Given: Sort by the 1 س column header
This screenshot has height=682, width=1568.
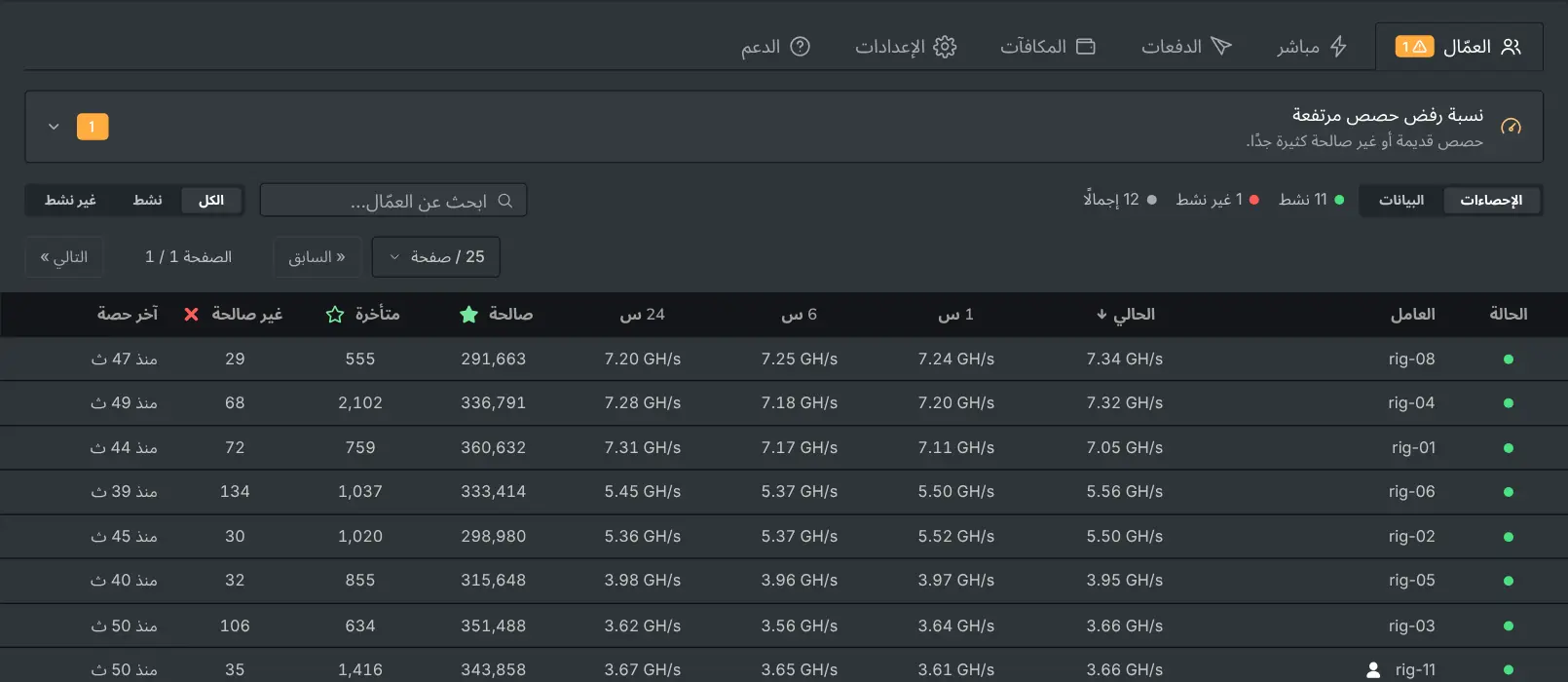Looking at the screenshot, I should pos(955,315).
